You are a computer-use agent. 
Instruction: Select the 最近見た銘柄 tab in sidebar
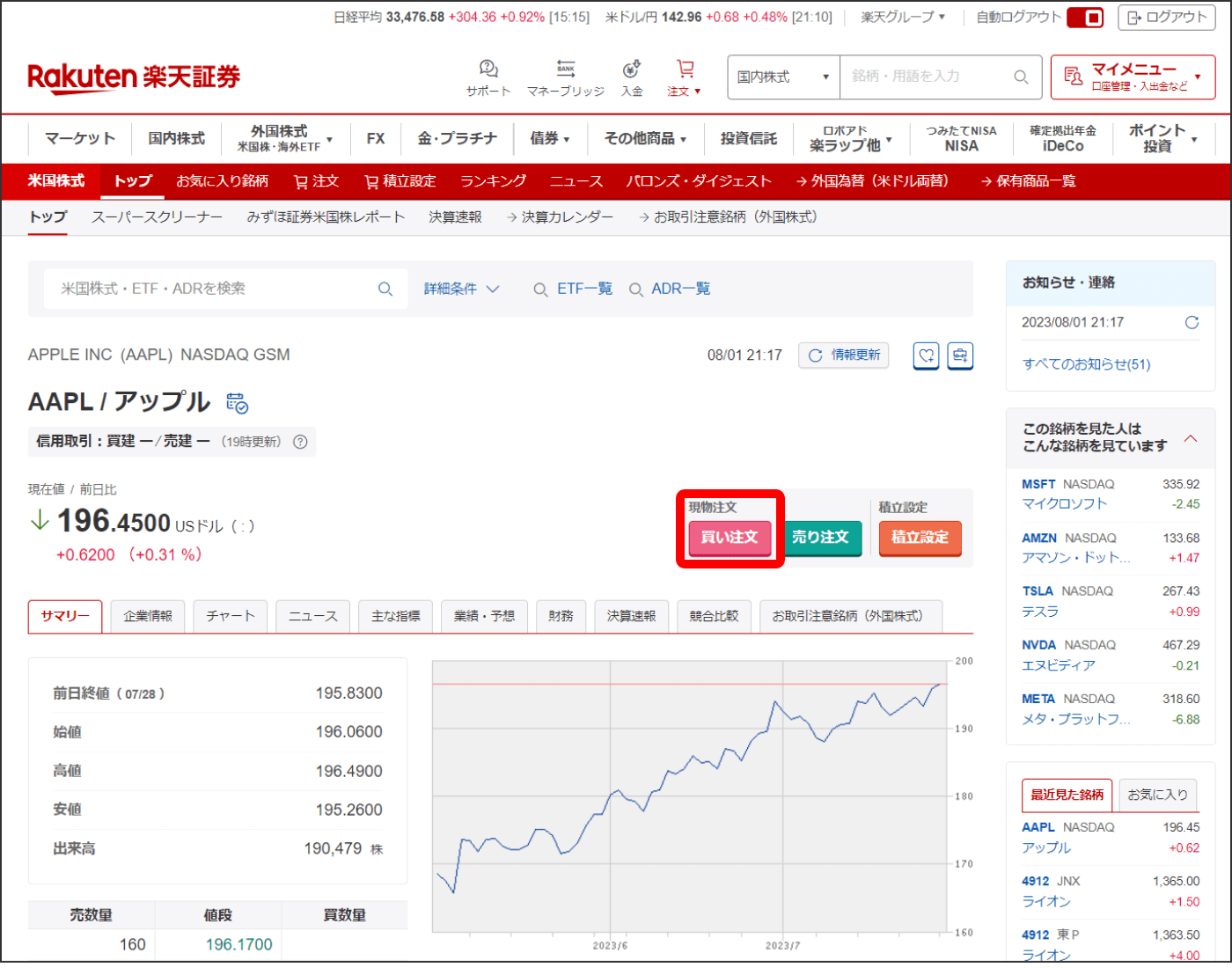click(x=1067, y=795)
